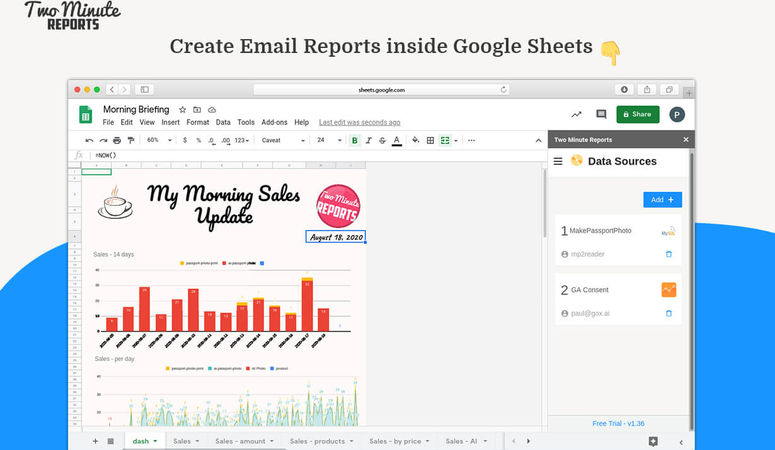
Task: Toggle bold formatting
Action: 354,140
